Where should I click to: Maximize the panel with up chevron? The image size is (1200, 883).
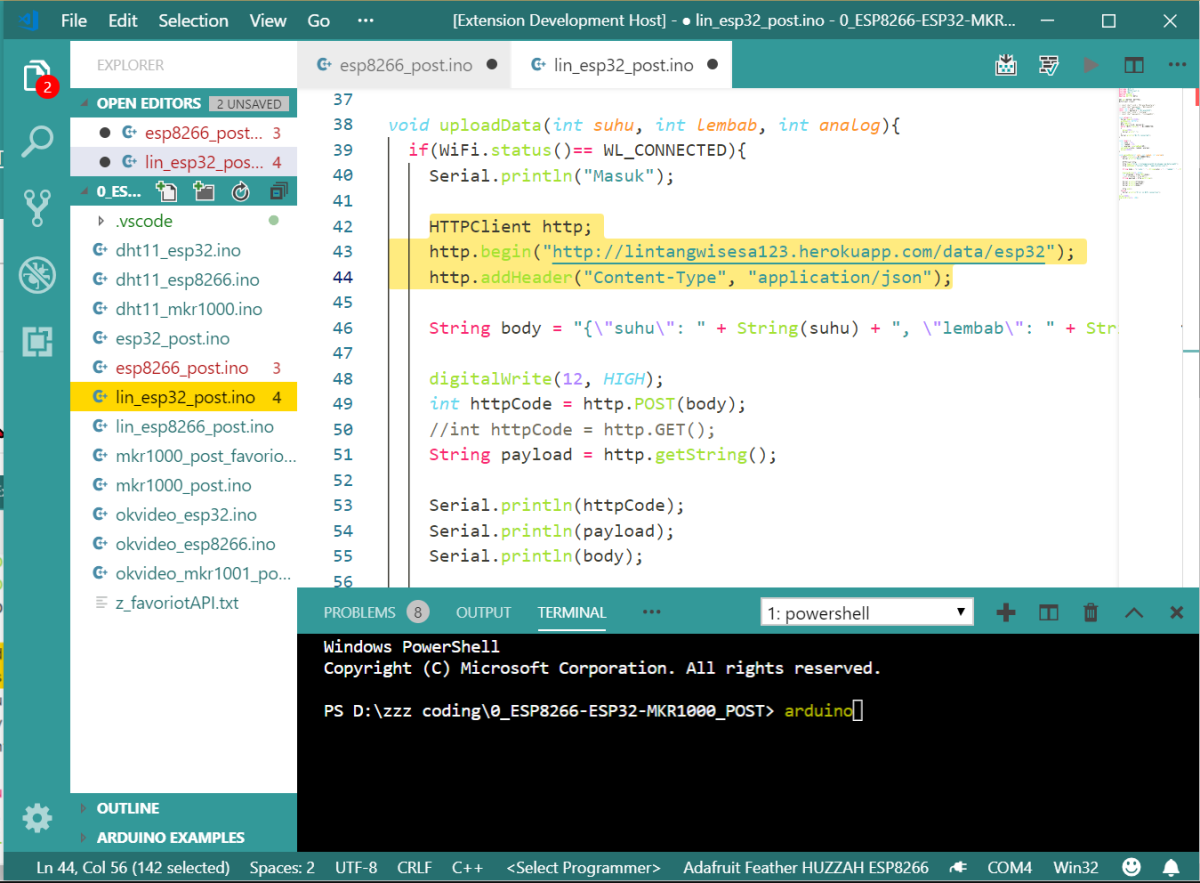[1134, 612]
